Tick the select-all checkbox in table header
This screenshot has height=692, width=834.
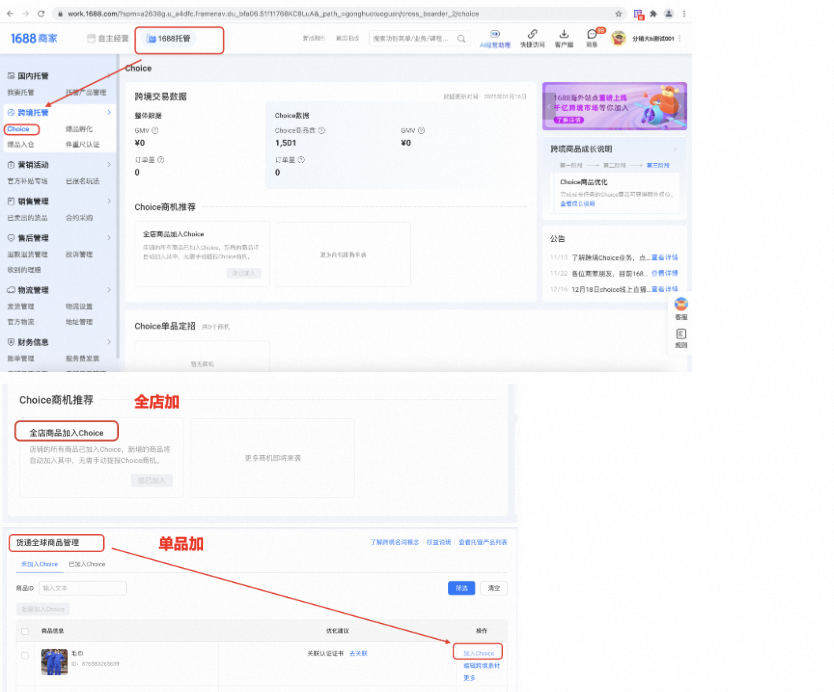pyautogui.click(x=25, y=631)
